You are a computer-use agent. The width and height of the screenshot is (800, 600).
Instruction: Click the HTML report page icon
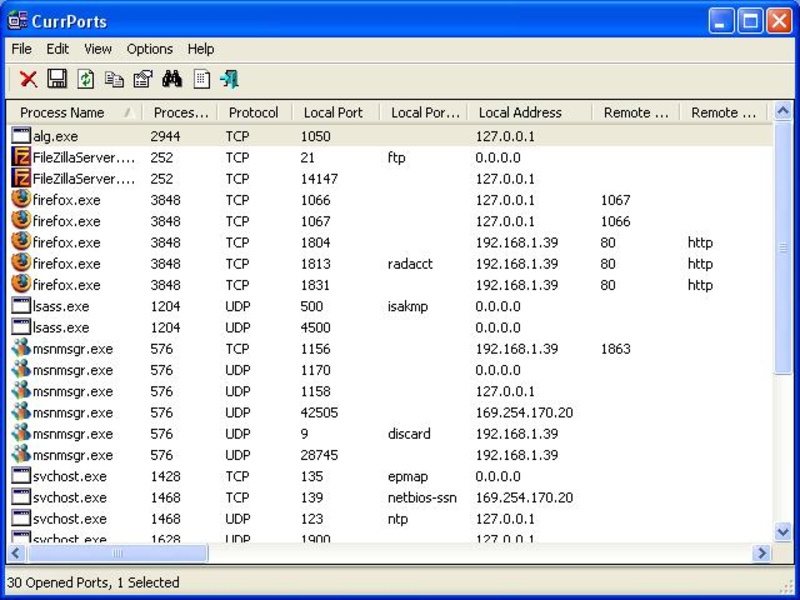(x=201, y=79)
